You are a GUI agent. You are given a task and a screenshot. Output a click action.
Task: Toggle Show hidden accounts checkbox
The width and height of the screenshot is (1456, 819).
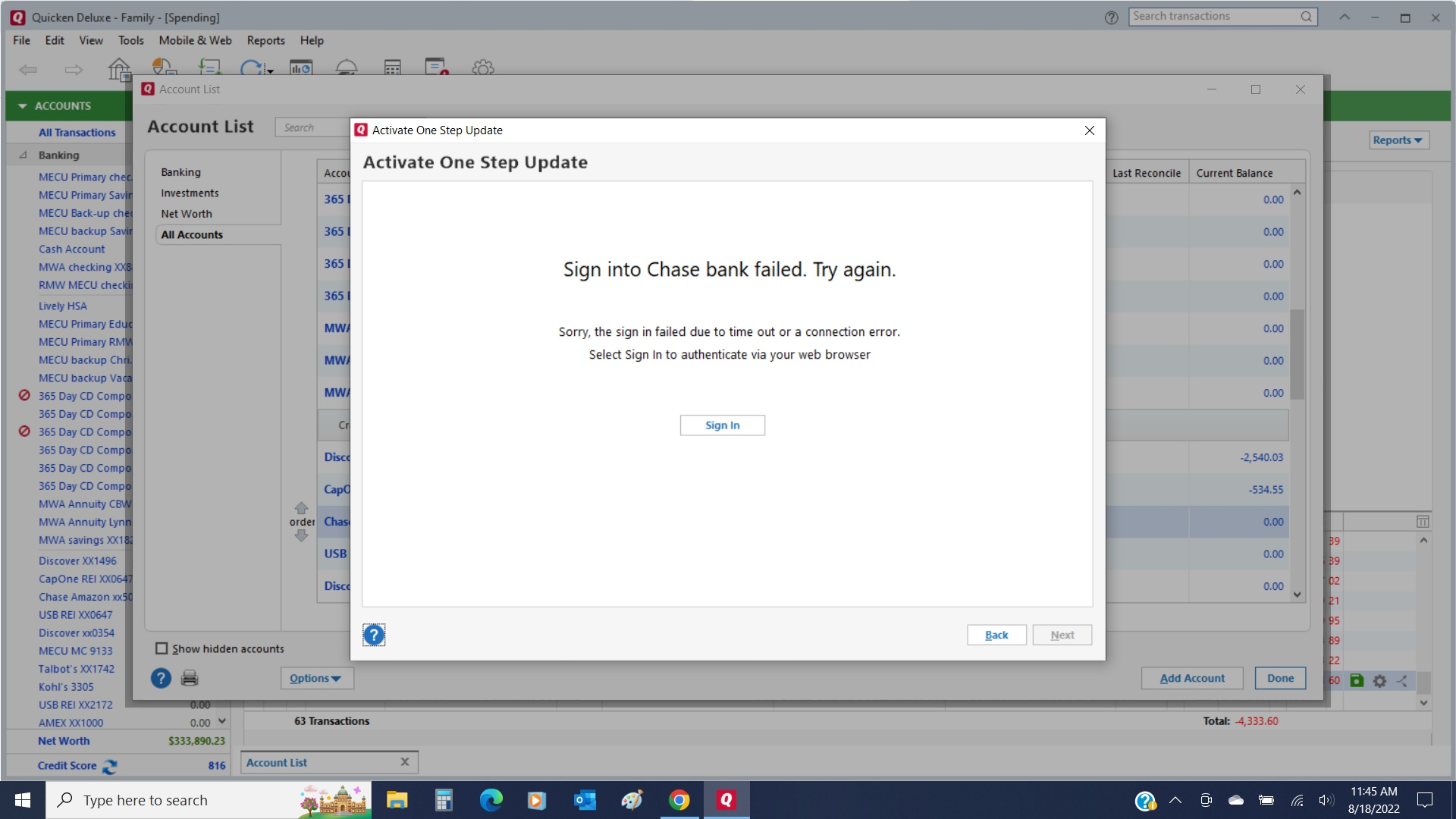point(162,648)
